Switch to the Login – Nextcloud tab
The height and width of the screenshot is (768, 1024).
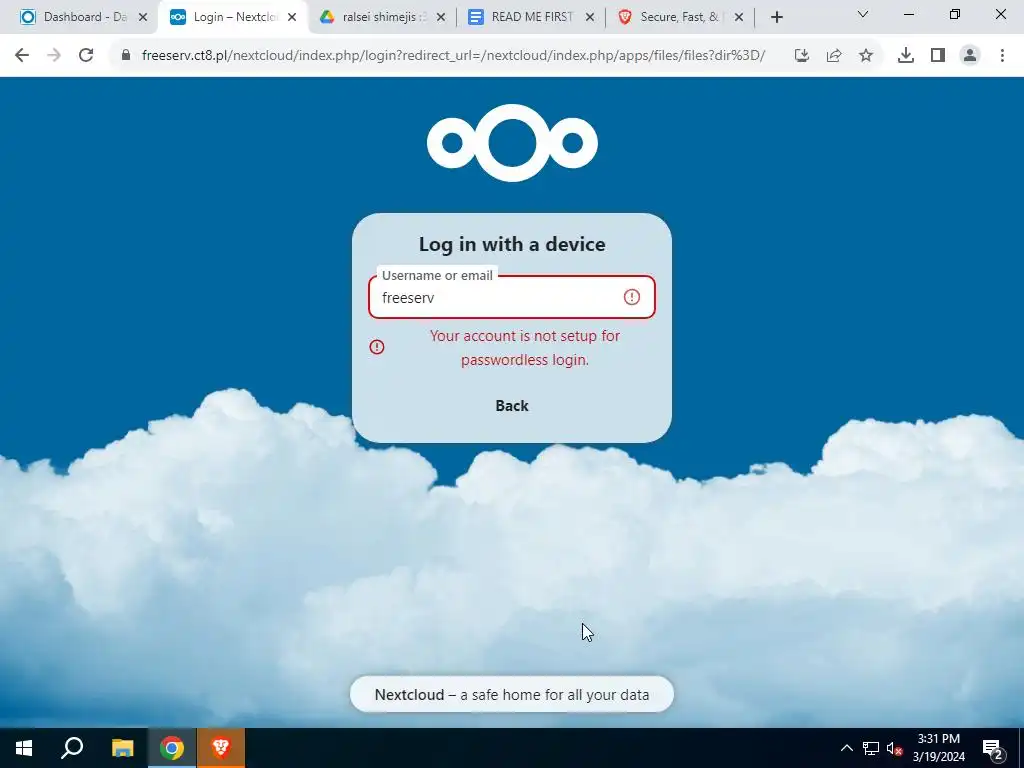tap(232, 17)
